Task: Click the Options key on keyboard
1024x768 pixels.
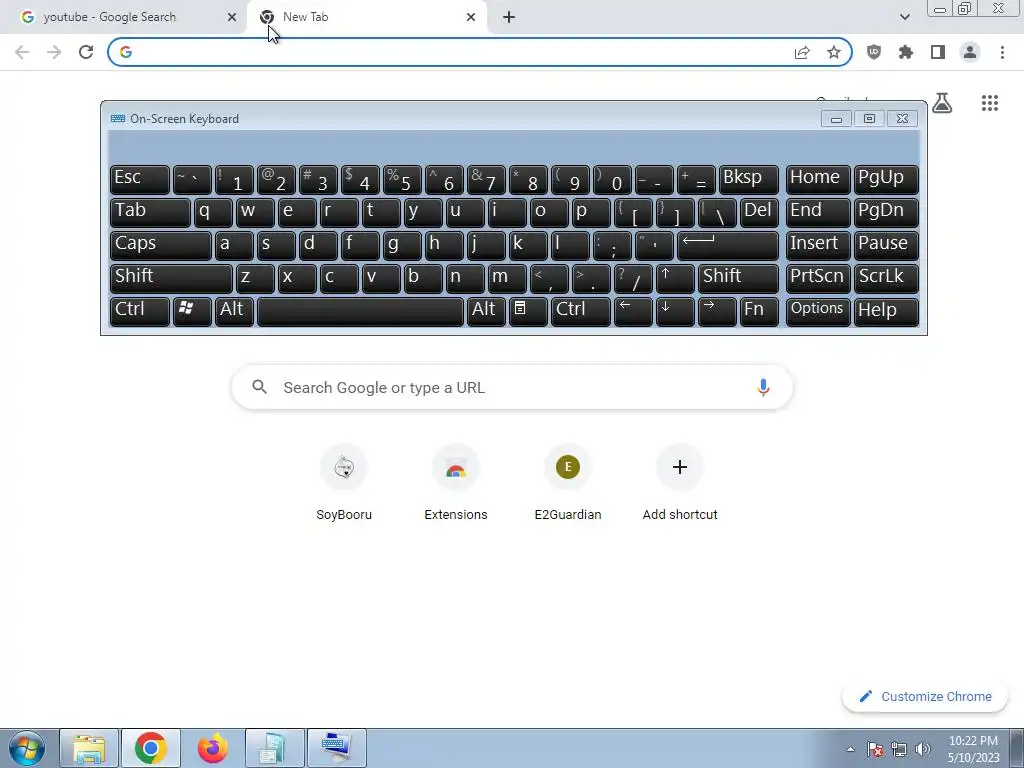Action: [818, 311]
